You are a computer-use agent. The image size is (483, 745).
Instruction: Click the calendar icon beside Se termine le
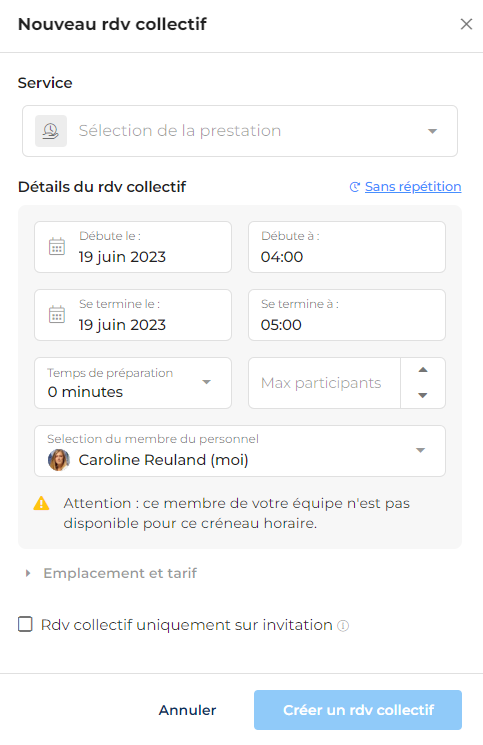pos(57,315)
